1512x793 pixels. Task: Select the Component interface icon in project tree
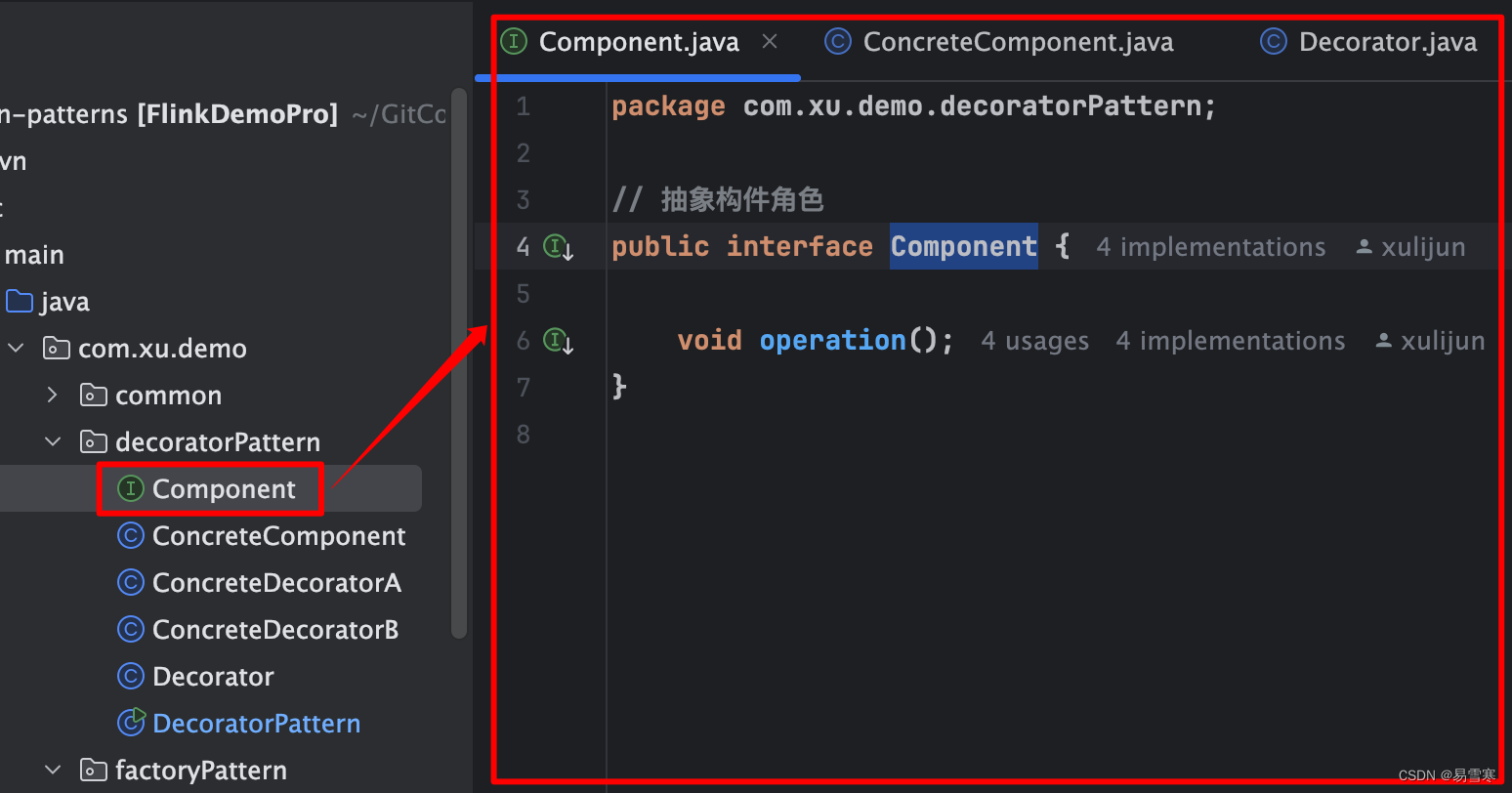[x=130, y=488]
